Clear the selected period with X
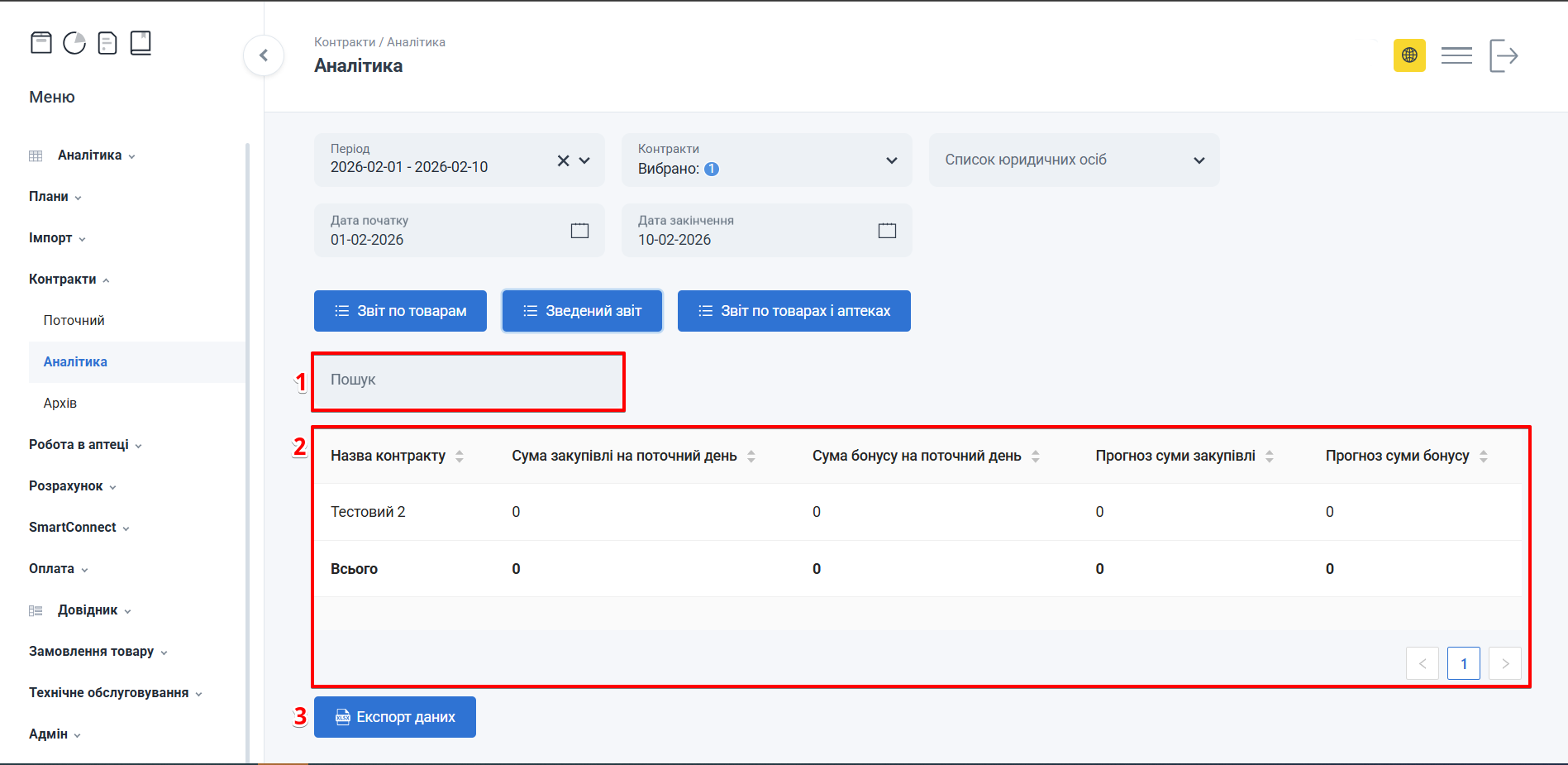Image resolution: width=1568 pixels, height=765 pixels. (563, 160)
